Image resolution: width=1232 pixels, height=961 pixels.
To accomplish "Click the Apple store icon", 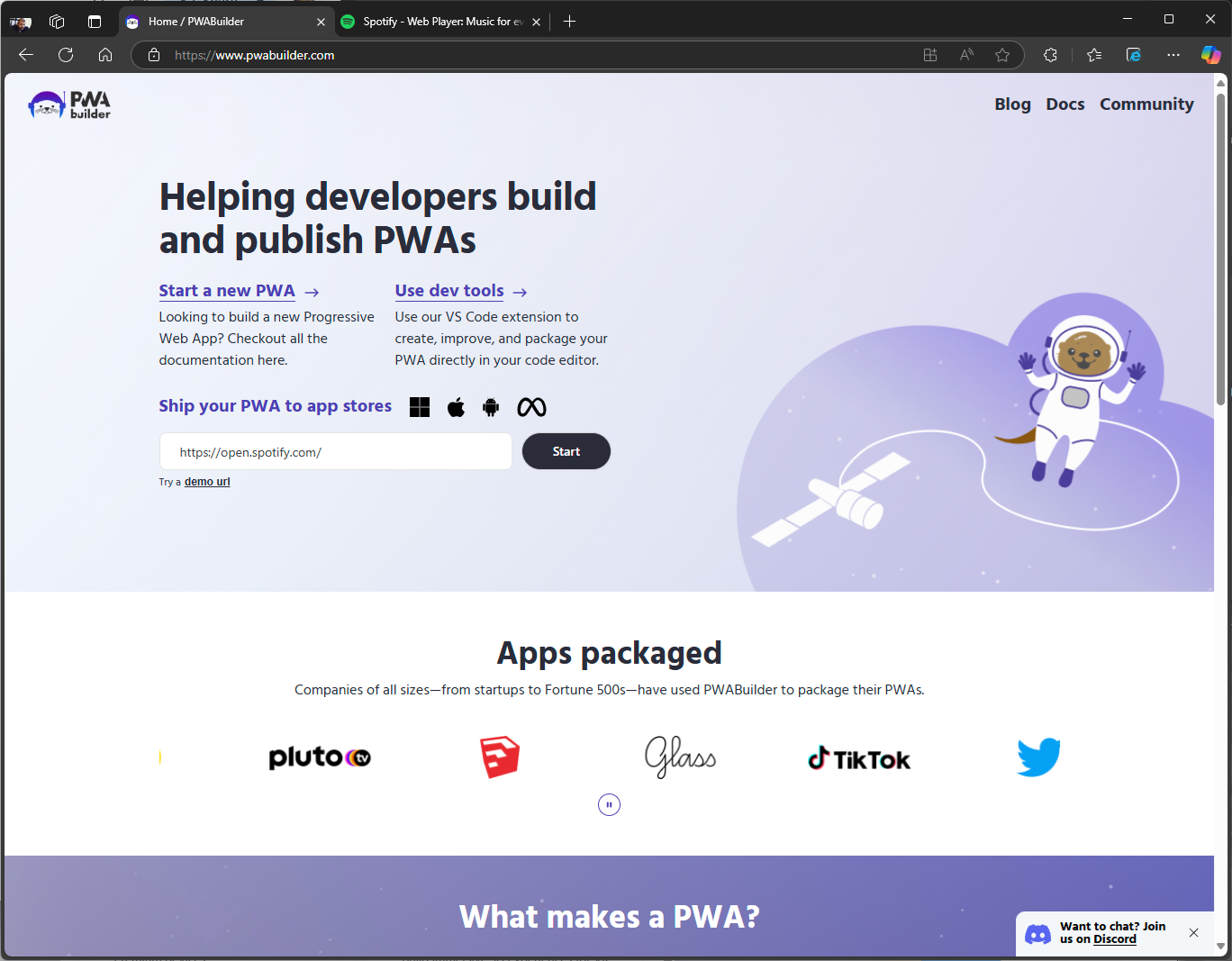I will 457,407.
